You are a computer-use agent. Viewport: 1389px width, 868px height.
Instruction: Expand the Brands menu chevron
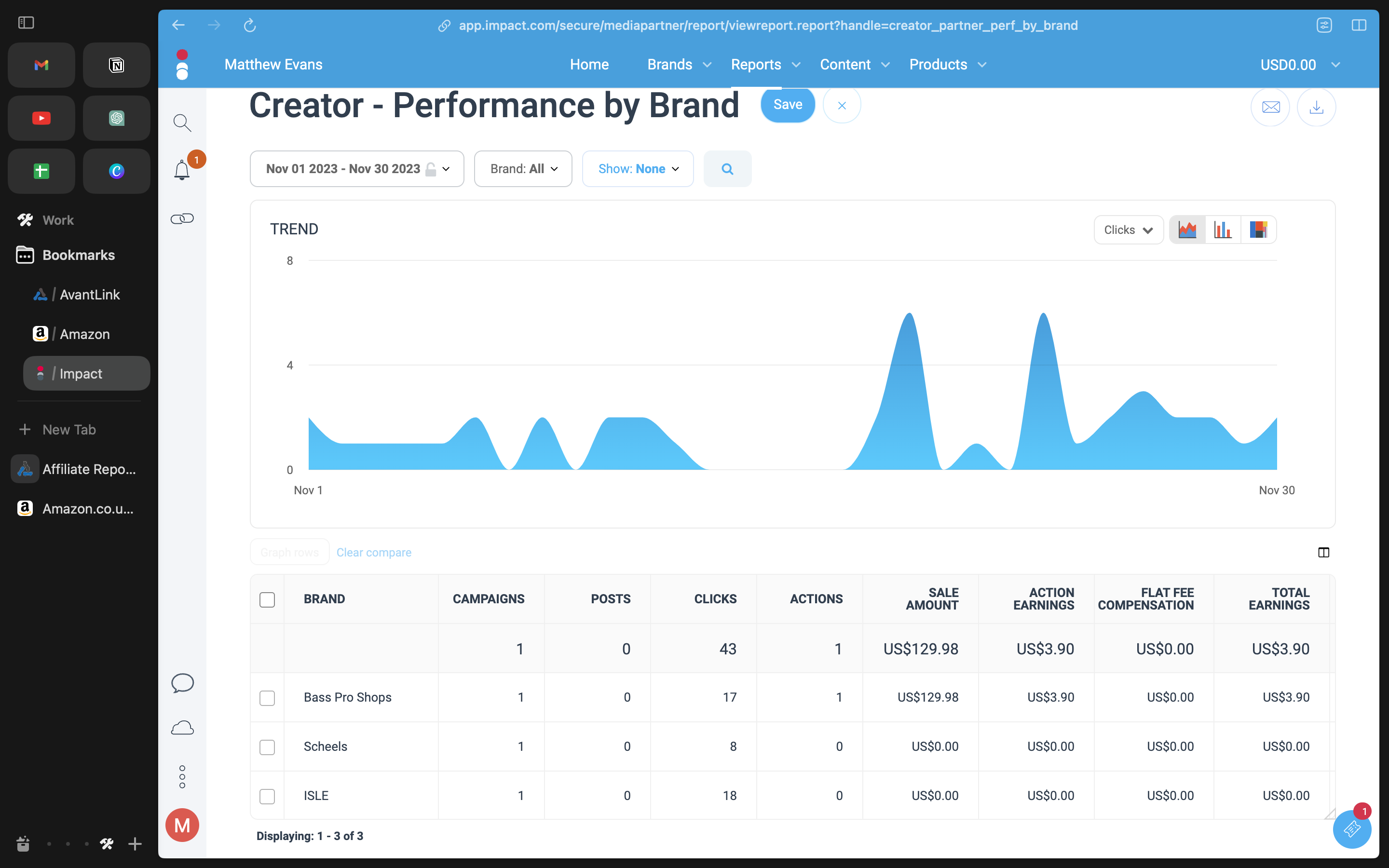click(707, 65)
